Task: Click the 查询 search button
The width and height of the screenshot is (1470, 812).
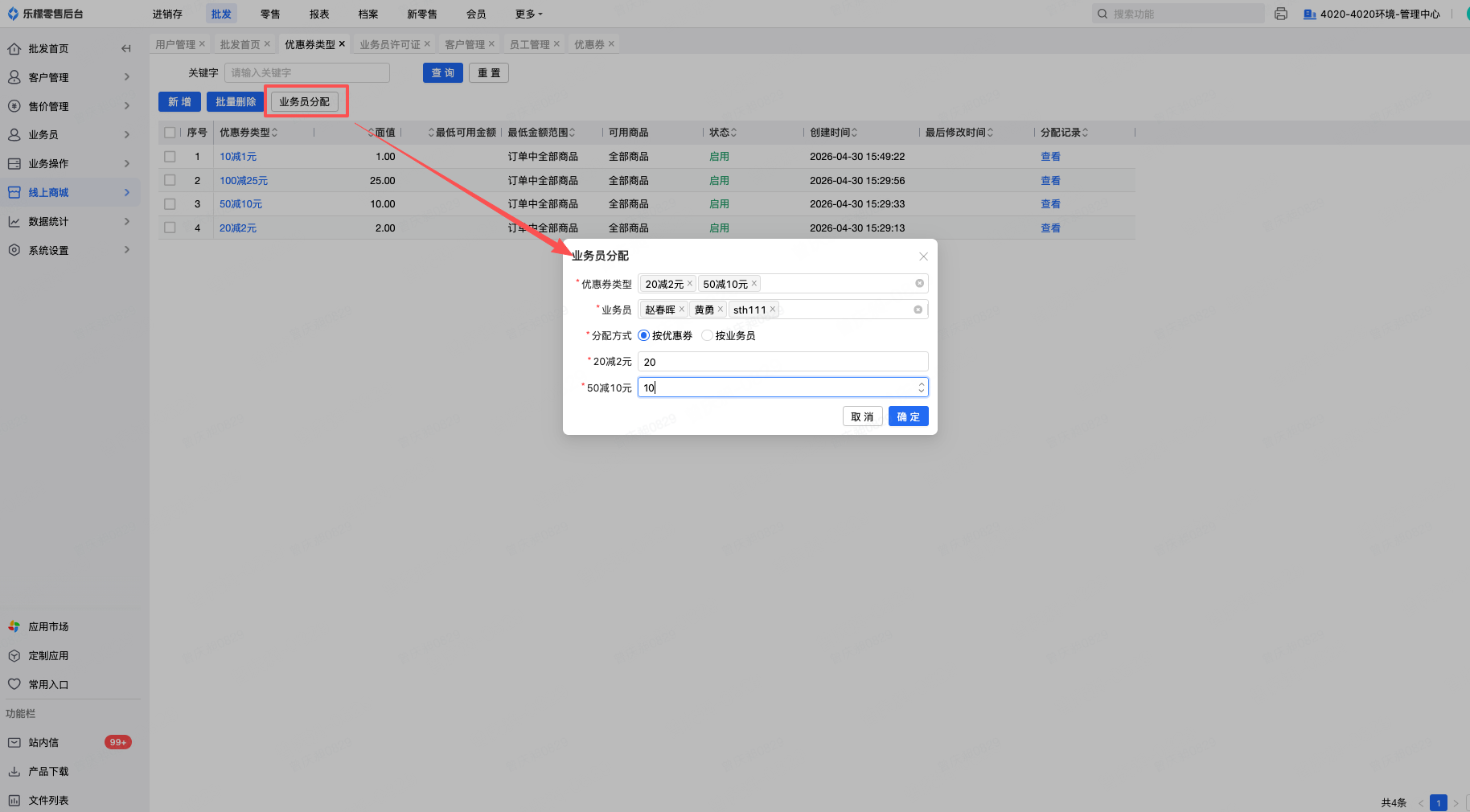Action: (443, 73)
